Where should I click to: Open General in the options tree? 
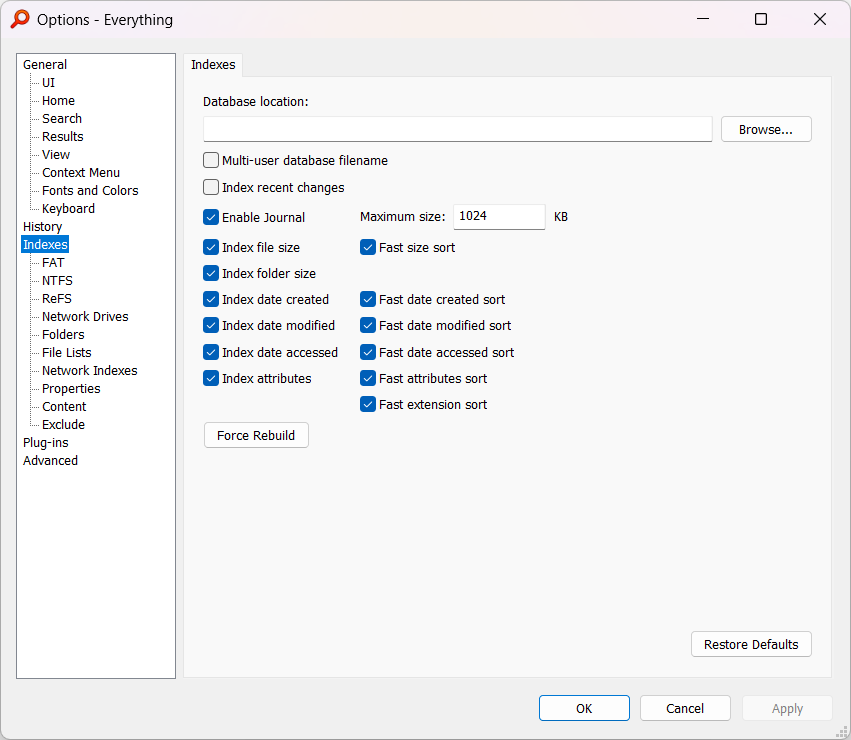tap(45, 65)
